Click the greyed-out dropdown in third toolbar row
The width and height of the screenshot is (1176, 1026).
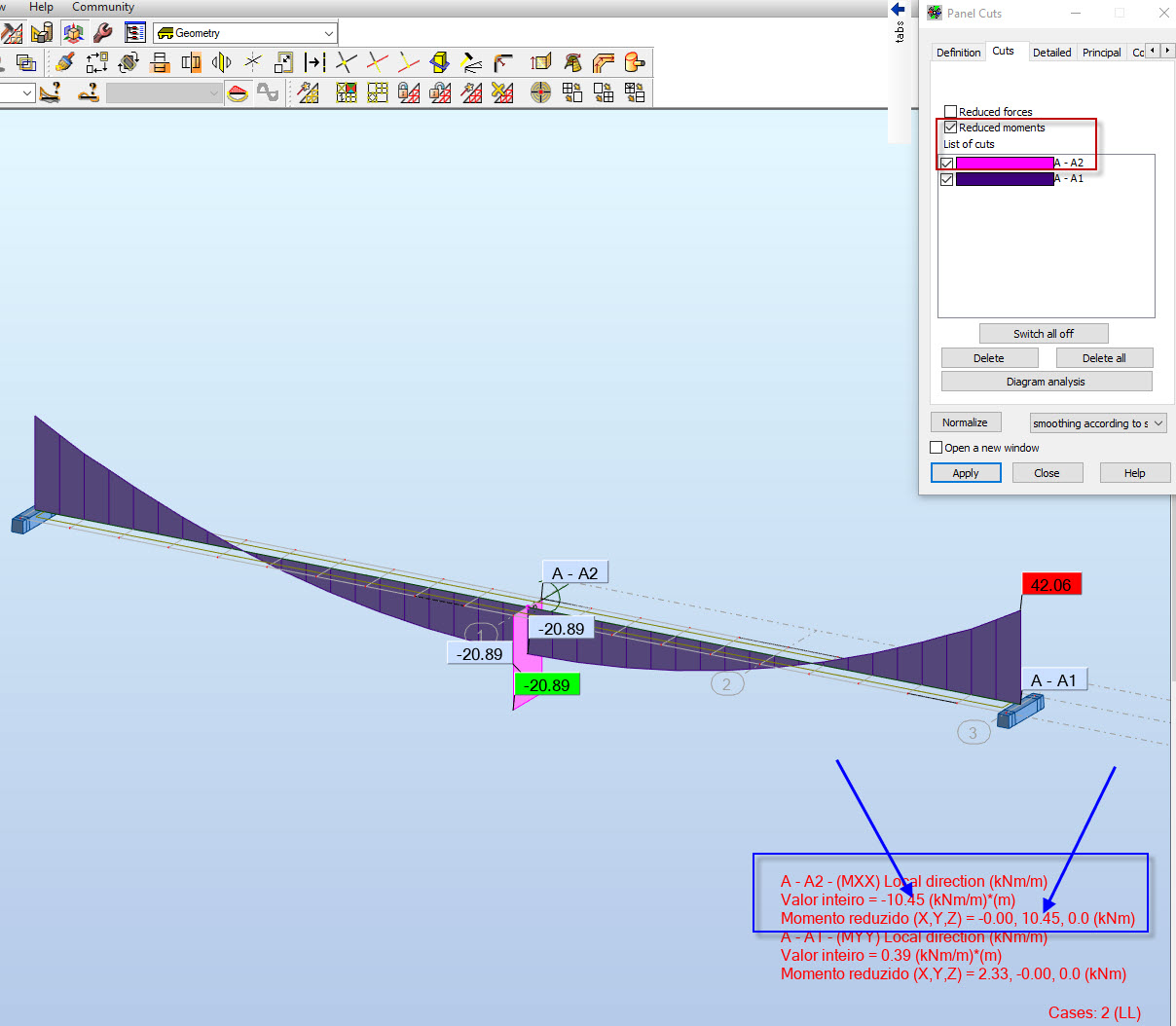[x=164, y=92]
